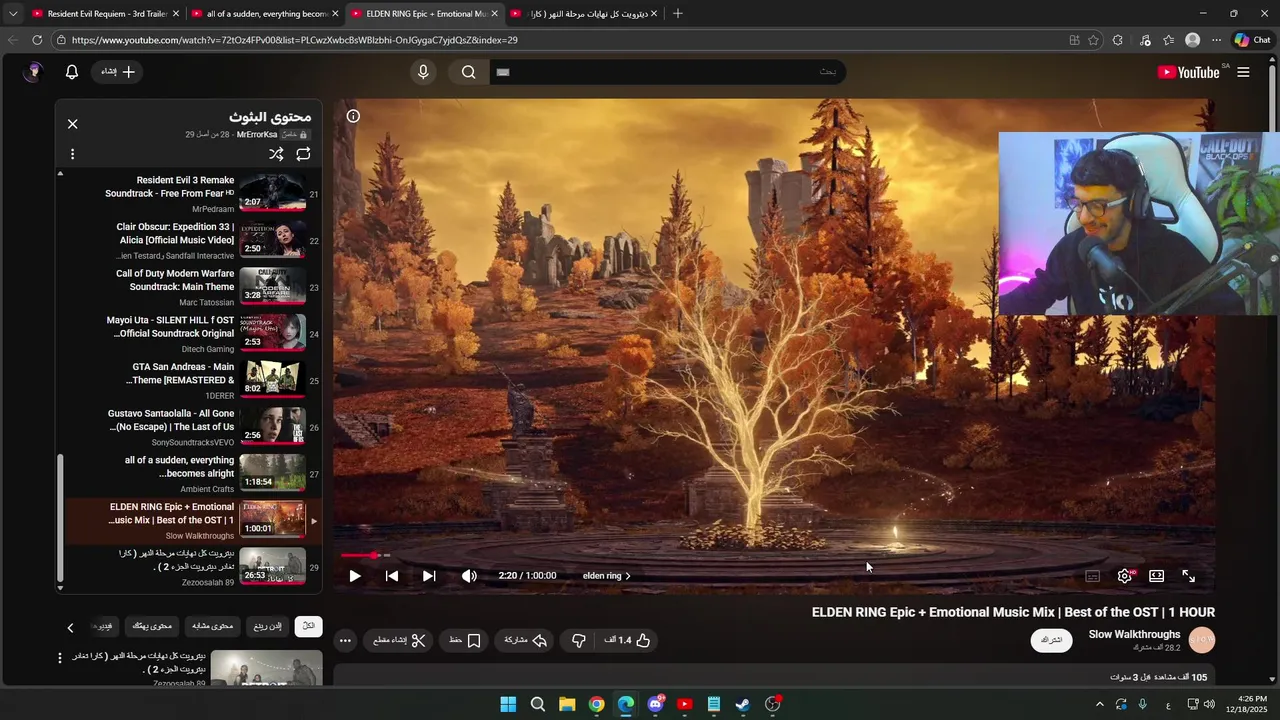
Task: Open Edge tab actions dropdown arrow
Action: tap(13, 14)
